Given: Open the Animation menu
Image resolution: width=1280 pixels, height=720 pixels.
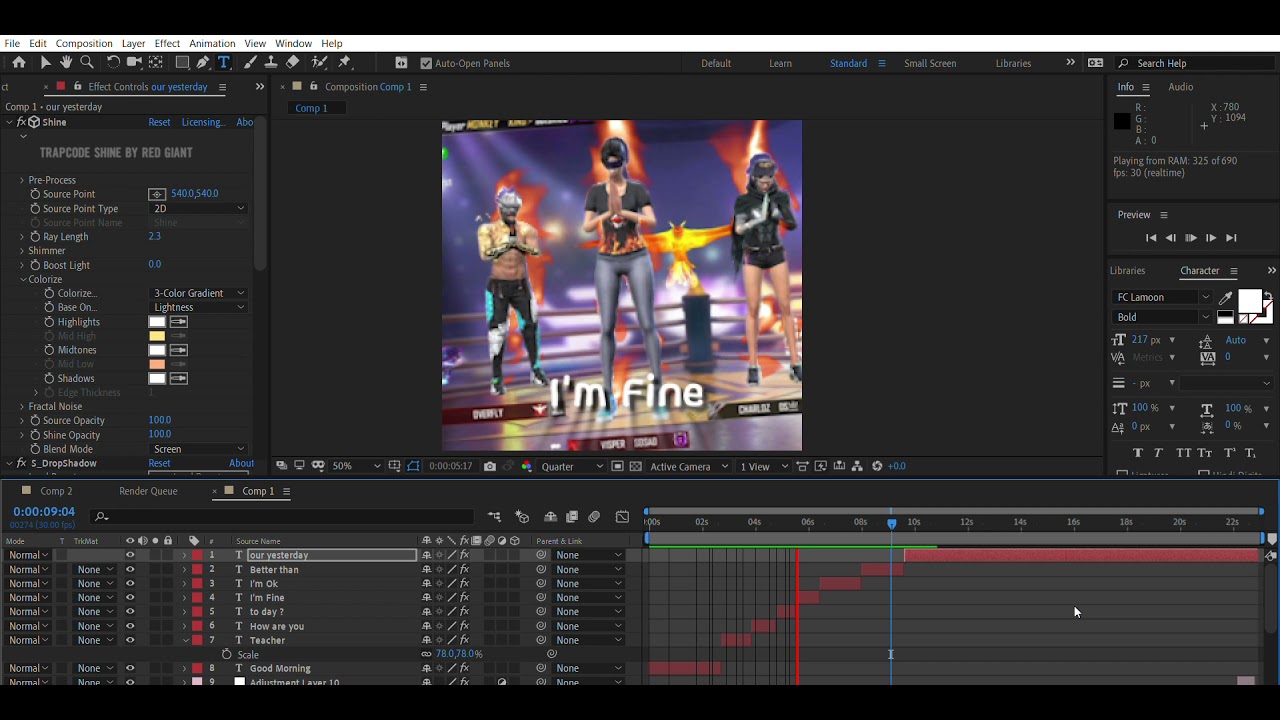Looking at the screenshot, I should pyautogui.click(x=212, y=43).
